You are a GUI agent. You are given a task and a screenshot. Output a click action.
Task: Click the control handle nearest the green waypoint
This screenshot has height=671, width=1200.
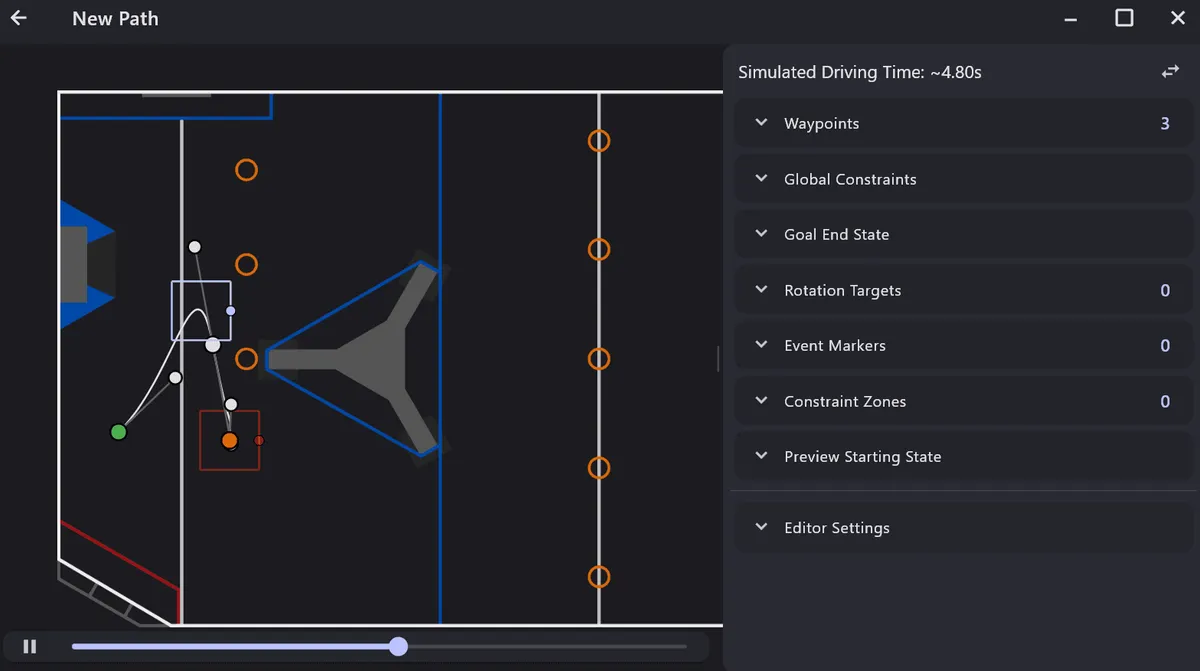[x=176, y=378]
